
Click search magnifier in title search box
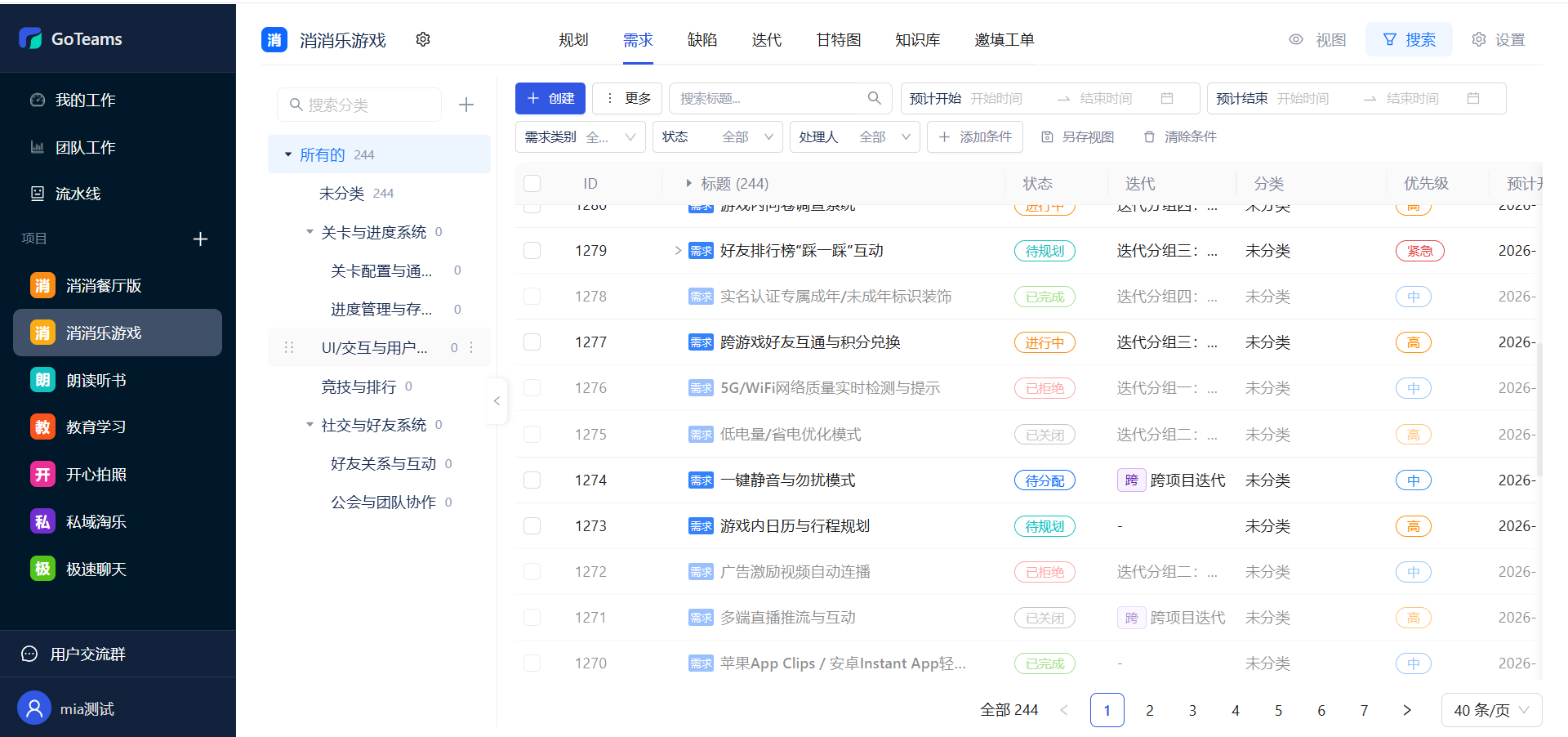[x=874, y=98]
